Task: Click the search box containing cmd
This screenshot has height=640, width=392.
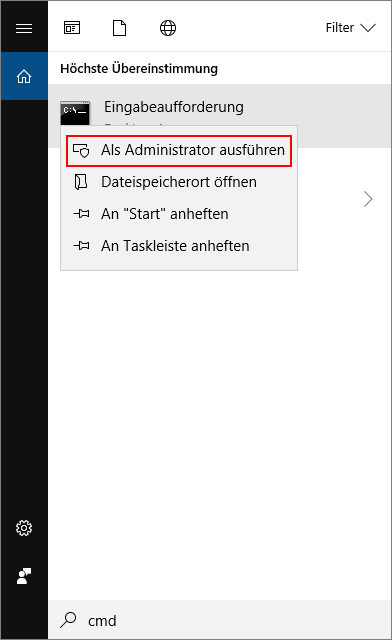Action: point(220,620)
